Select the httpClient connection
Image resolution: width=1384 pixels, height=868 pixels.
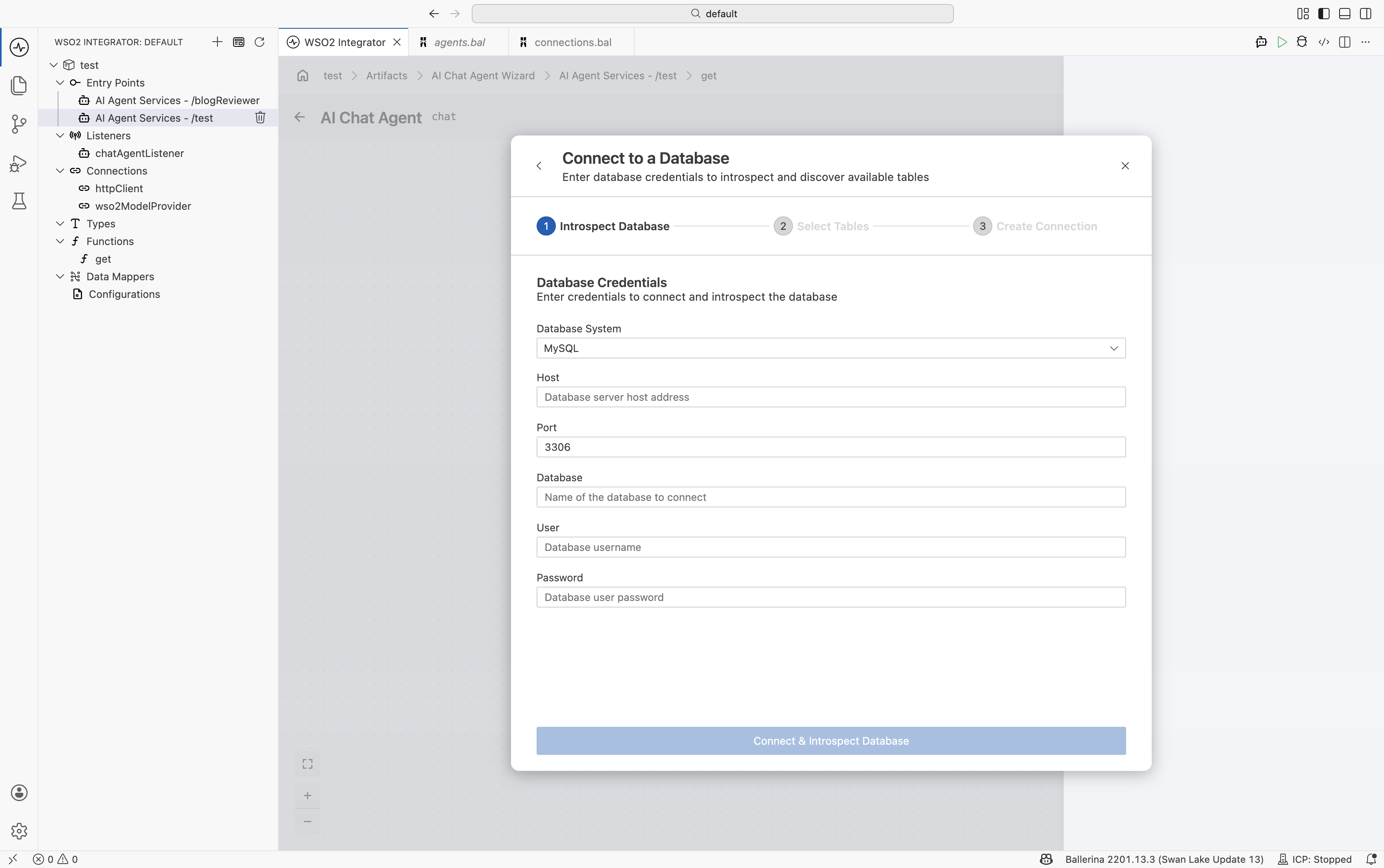click(x=119, y=188)
